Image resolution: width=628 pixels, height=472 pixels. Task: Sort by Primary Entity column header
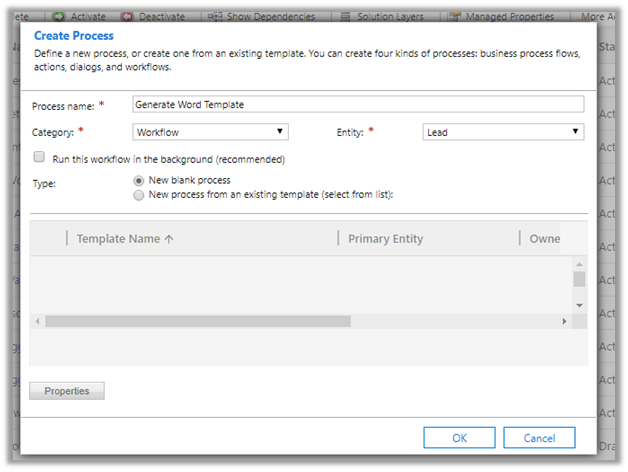(385, 239)
